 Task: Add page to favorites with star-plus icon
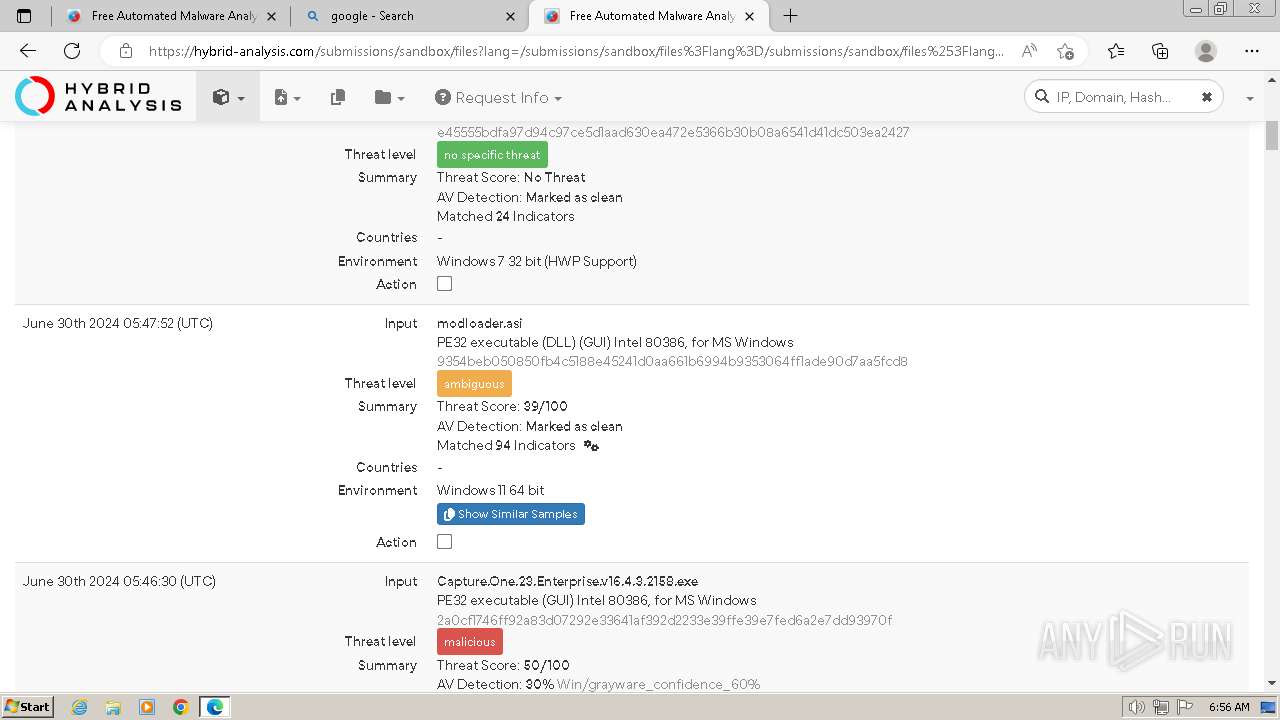click(x=1066, y=51)
